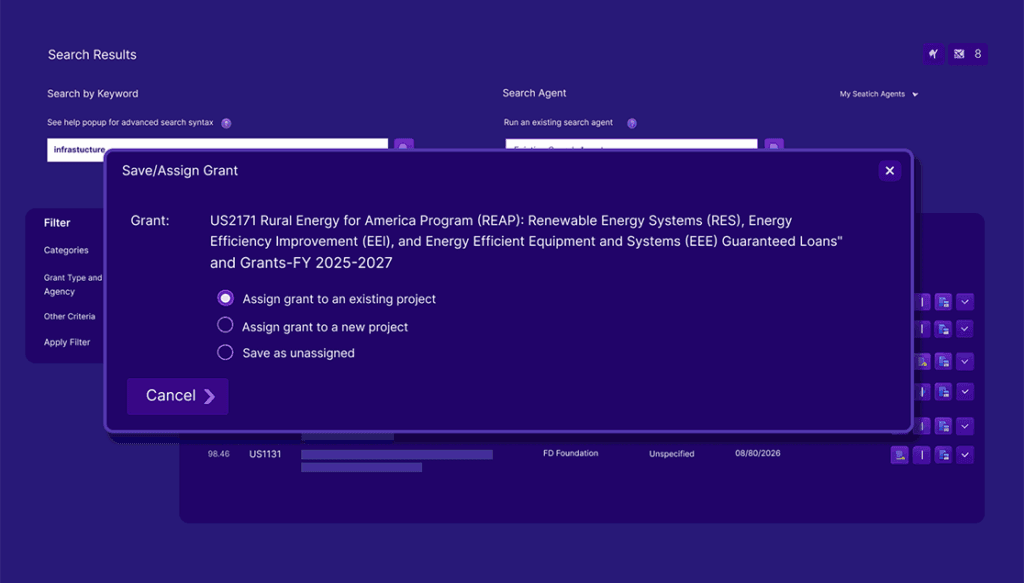This screenshot has height=583, width=1024.
Task: Click Apply Filter in the sidebar
Action: (x=66, y=342)
